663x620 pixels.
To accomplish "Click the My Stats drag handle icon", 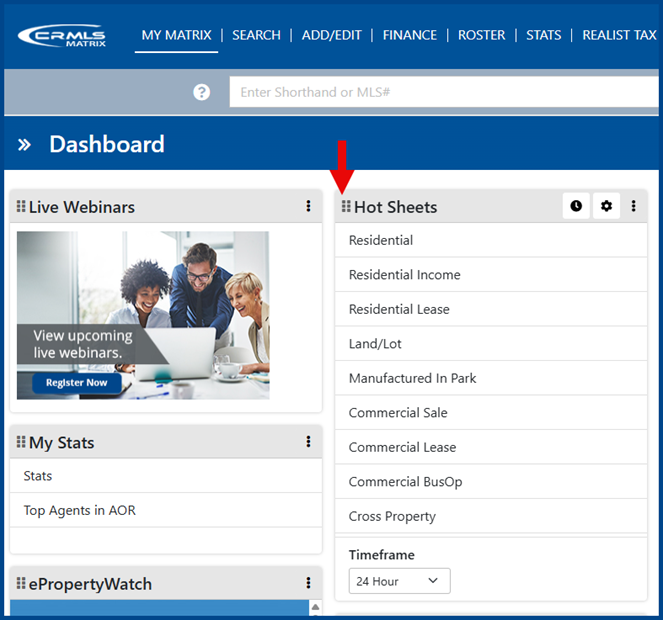I will (21, 442).
